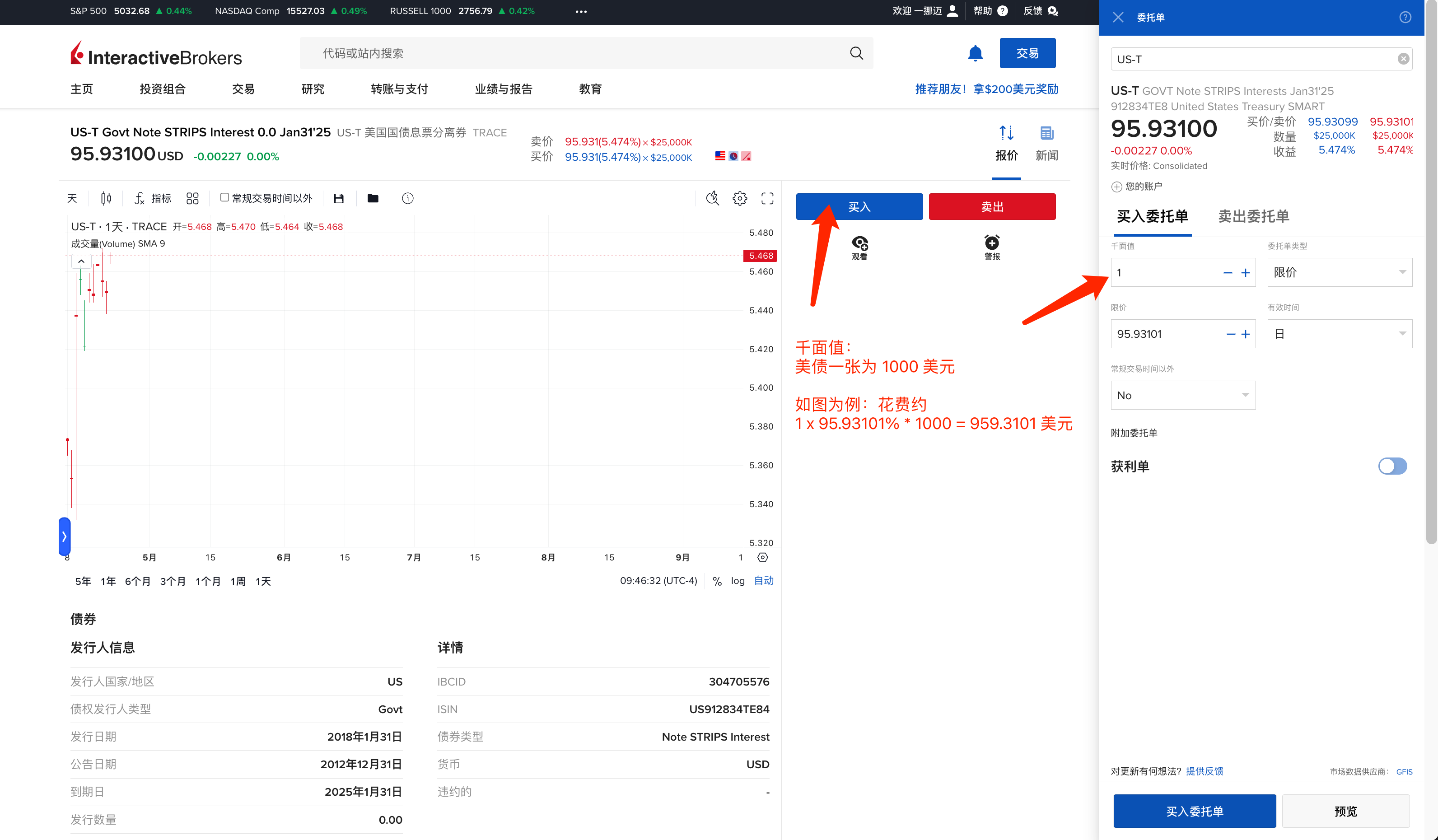Screen dimensions: 1438x840
Task: Select the candlestick chart type icon
Action: pyautogui.click(x=106, y=198)
